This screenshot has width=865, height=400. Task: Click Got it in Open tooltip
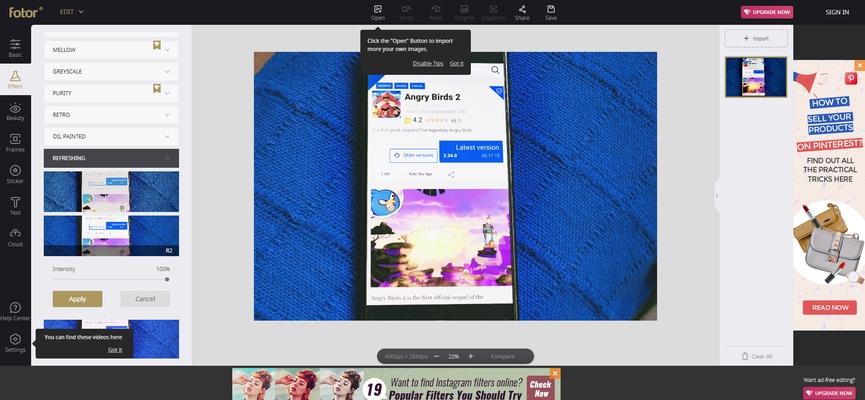[x=456, y=63]
